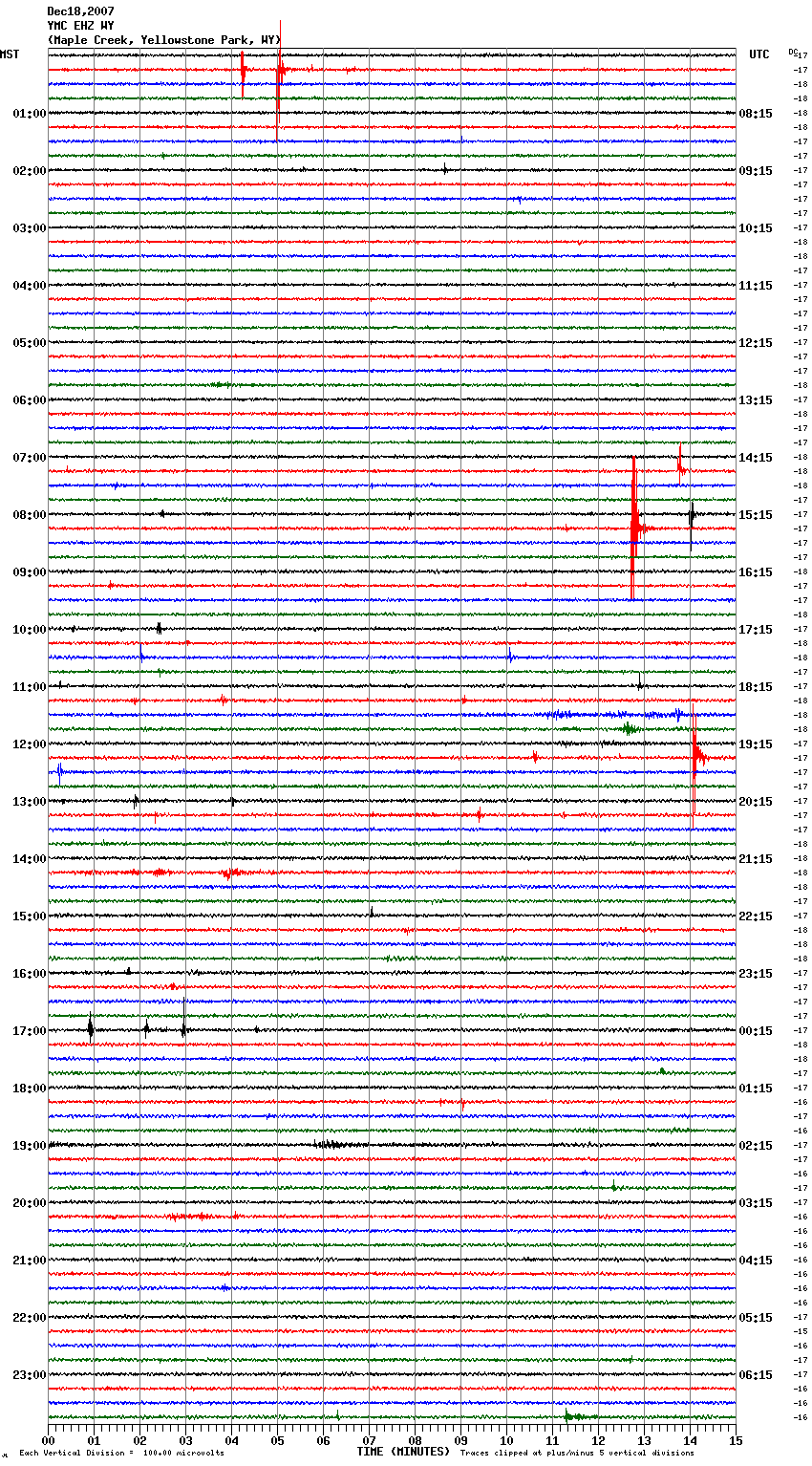This screenshot has width=812, height=1466.
Task: Click the 14:15 UTC time label
Action: [756, 458]
